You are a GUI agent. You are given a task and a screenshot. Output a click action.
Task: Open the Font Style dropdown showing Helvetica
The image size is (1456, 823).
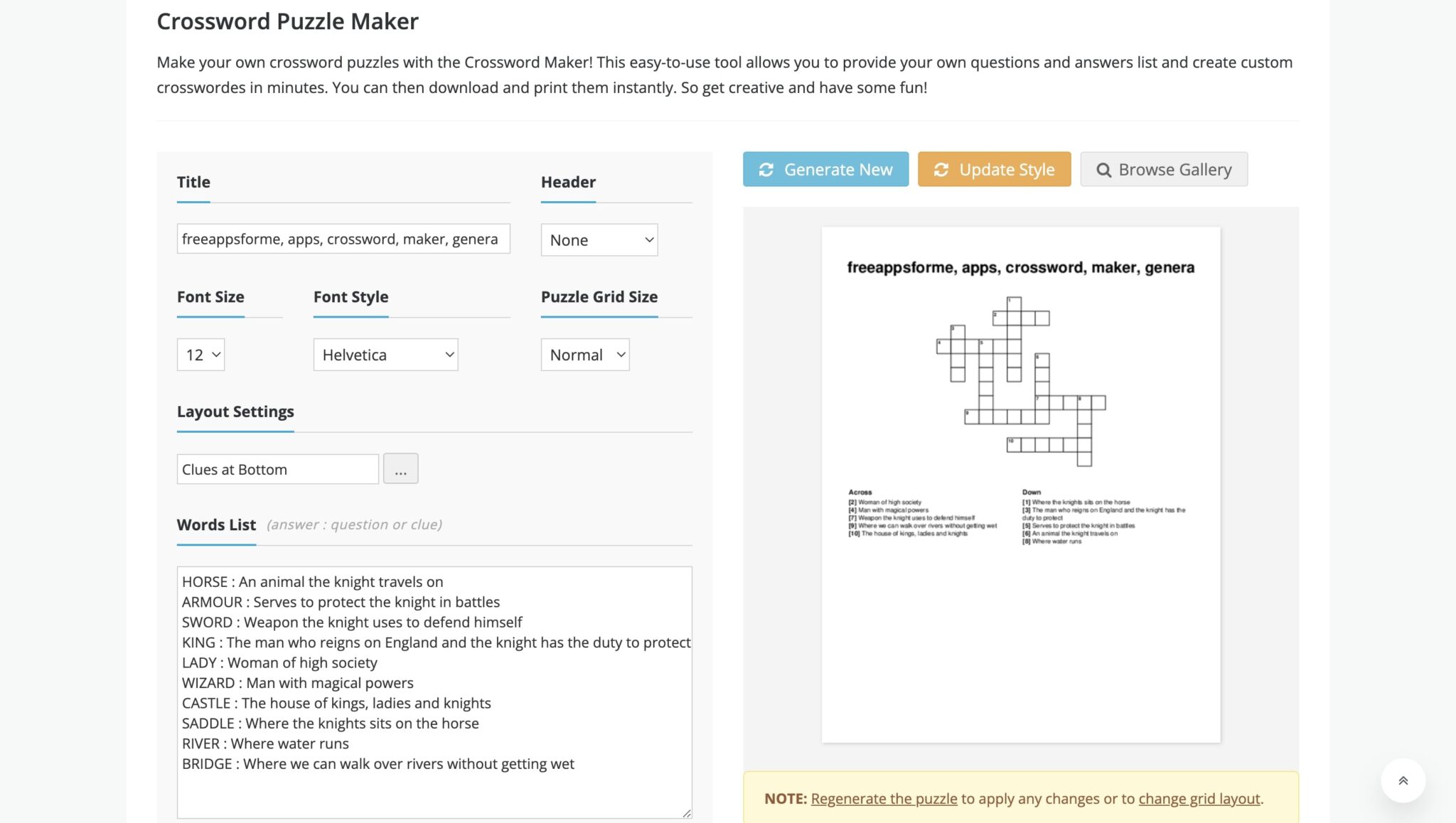pyautogui.click(x=385, y=355)
